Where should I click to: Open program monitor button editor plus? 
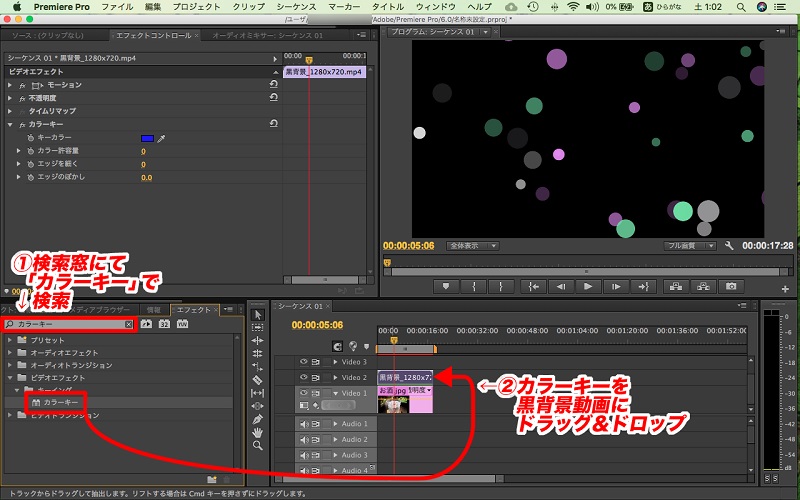785,289
